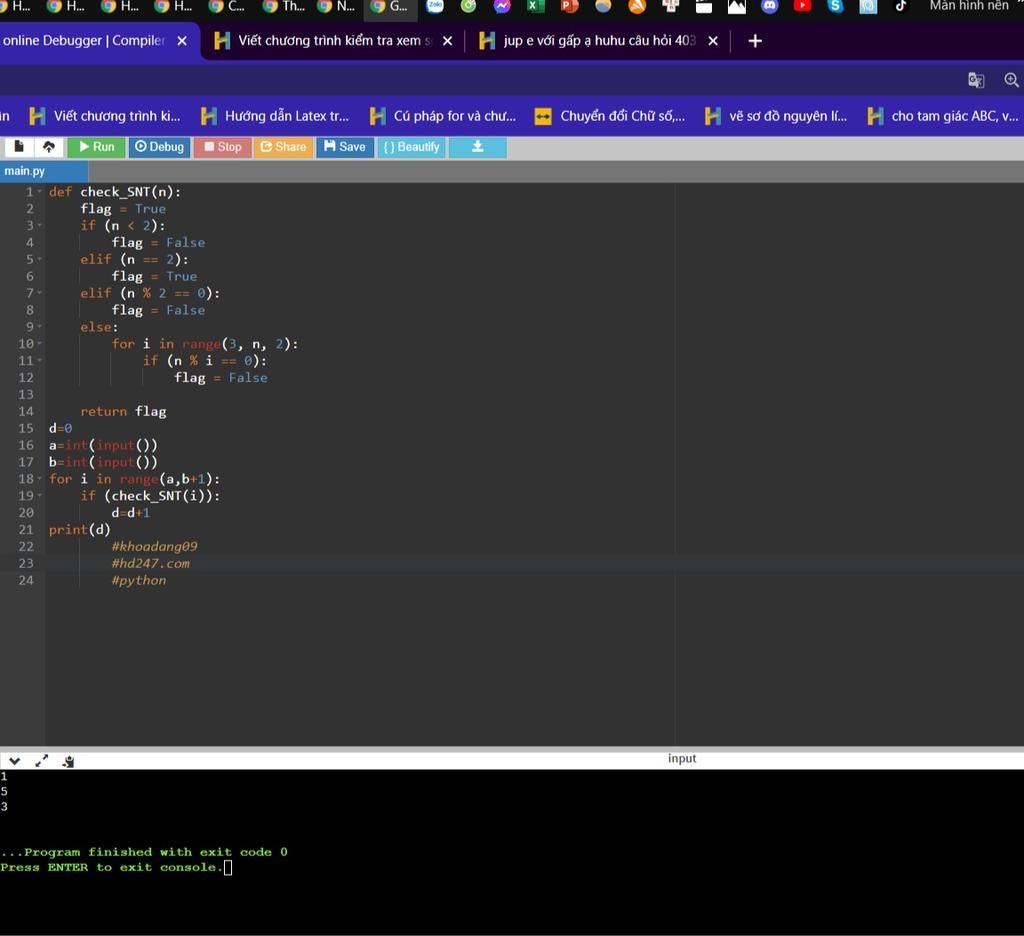Viewport: 1024px width, 936px height.
Task: Close the 'Viết chương trình kiểm tra xem' tab
Action: 447,40
